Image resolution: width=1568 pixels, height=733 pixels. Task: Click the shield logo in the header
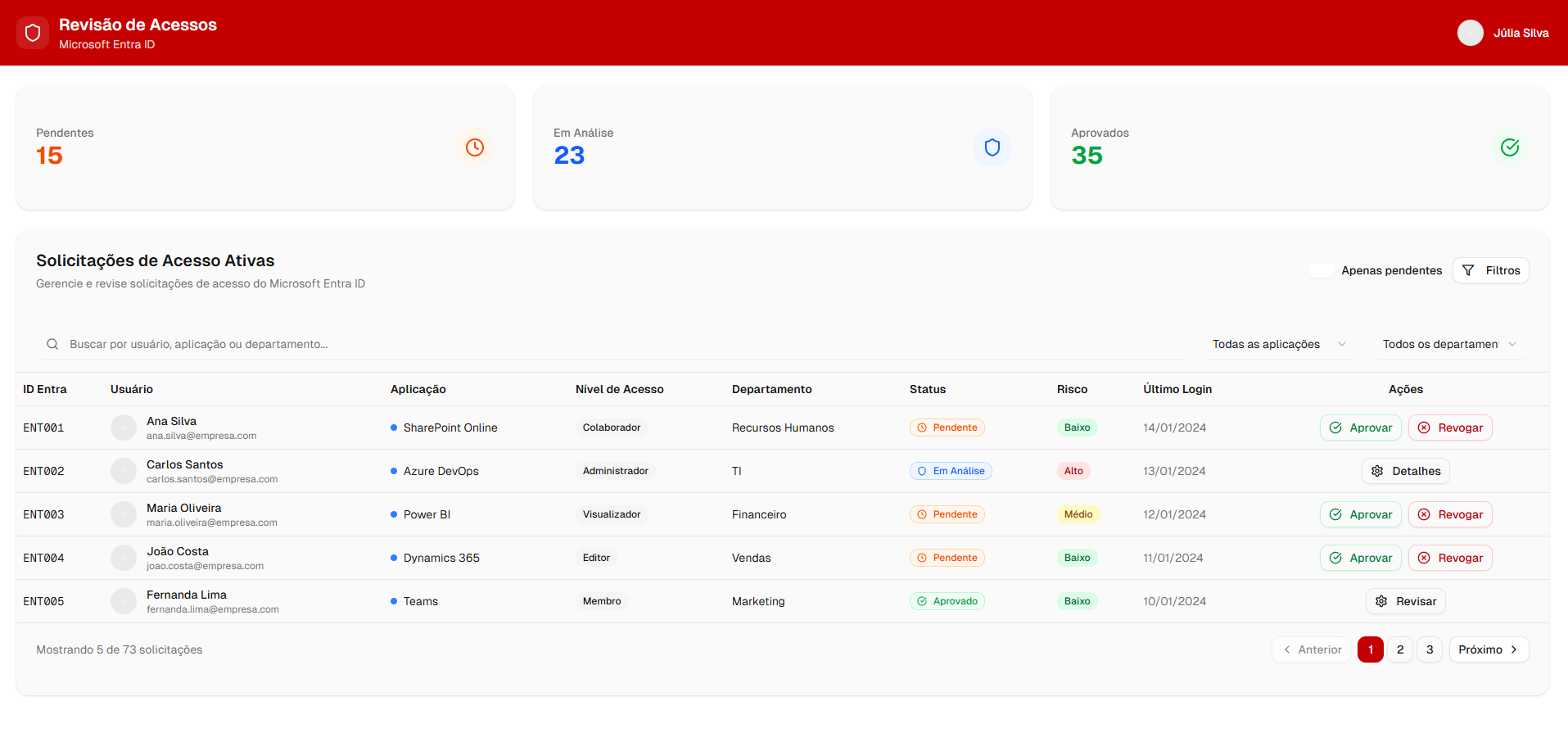coord(33,33)
